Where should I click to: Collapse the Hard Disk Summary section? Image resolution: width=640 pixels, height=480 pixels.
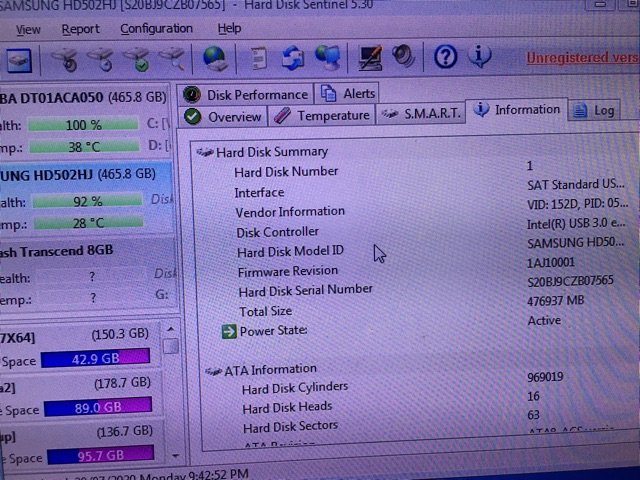point(205,152)
